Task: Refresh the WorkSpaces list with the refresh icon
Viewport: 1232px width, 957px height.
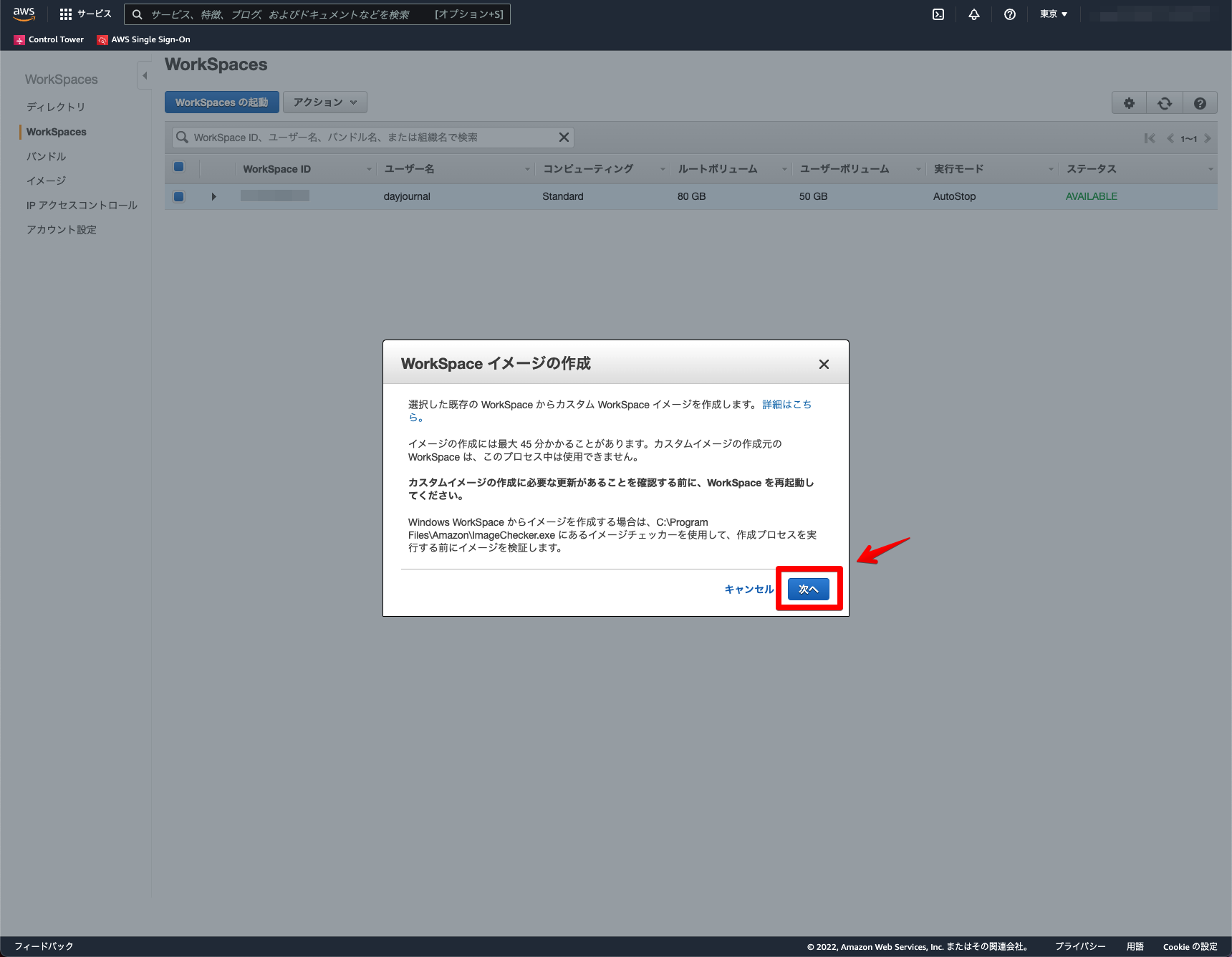Action: (x=1164, y=102)
